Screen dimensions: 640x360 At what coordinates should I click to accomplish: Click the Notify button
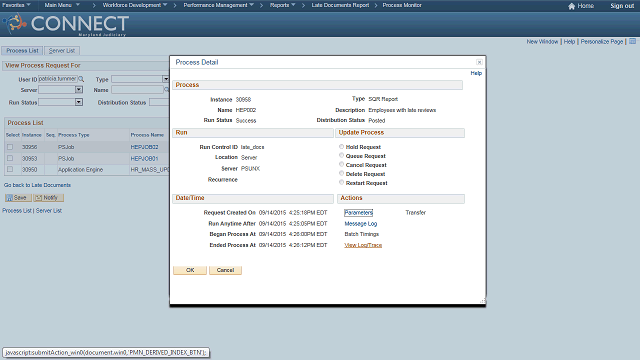tap(48, 198)
